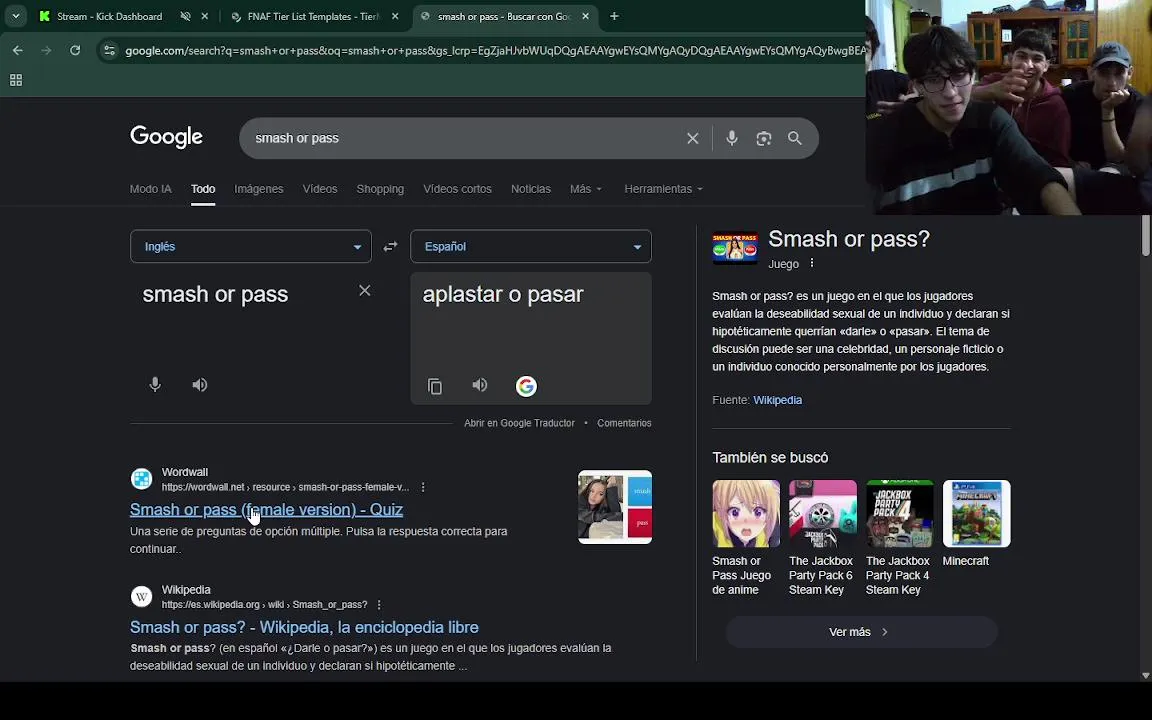Click Smash or pass knowledge panel thumbnail
This screenshot has width=1152, height=720.
pyautogui.click(x=735, y=248)
